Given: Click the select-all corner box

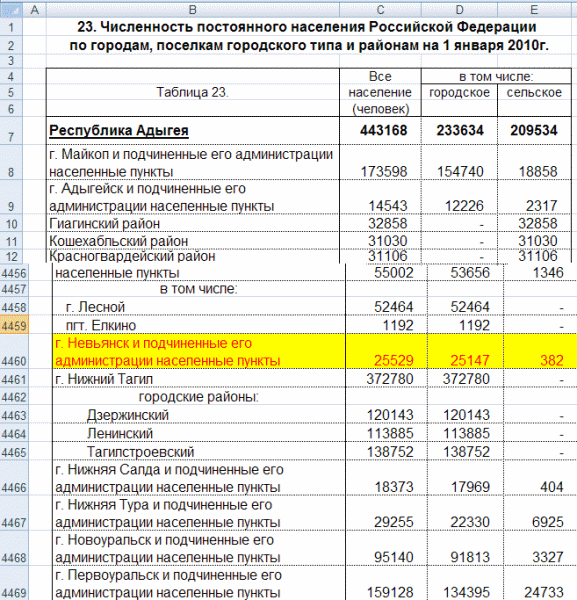Looking at the screenshot, I should click(11, 10).
